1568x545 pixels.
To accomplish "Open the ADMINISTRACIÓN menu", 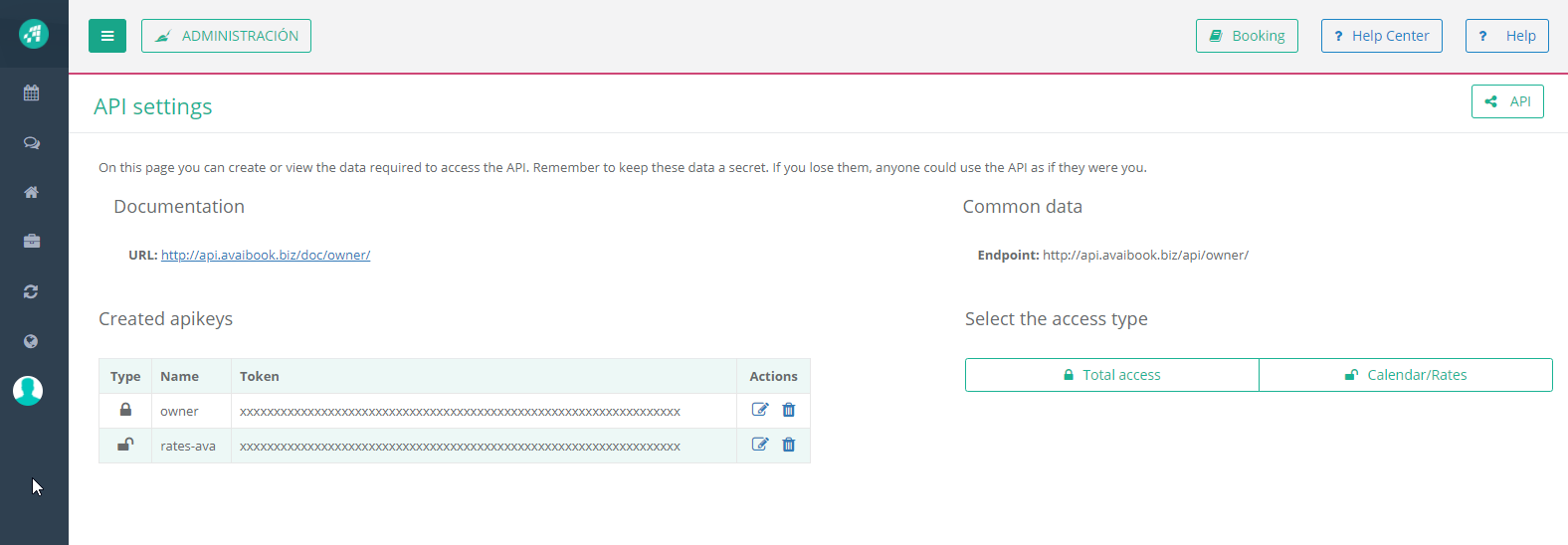I will [x=226, y=36].
